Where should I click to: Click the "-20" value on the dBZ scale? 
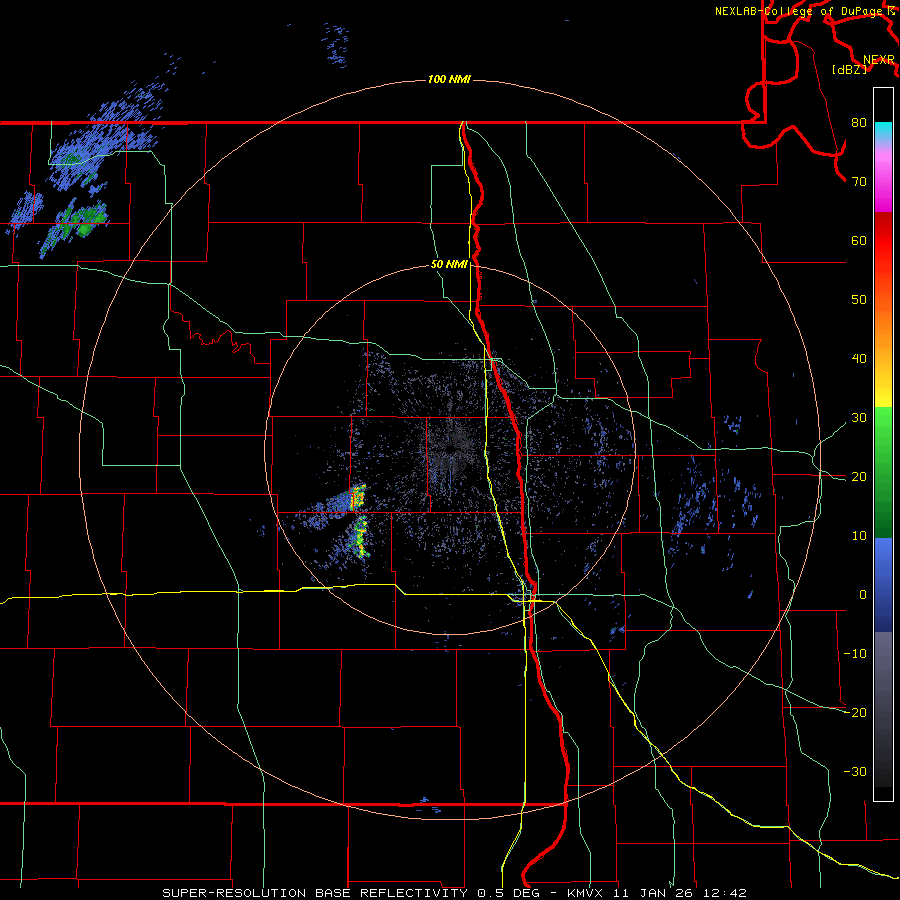point(855,712)
